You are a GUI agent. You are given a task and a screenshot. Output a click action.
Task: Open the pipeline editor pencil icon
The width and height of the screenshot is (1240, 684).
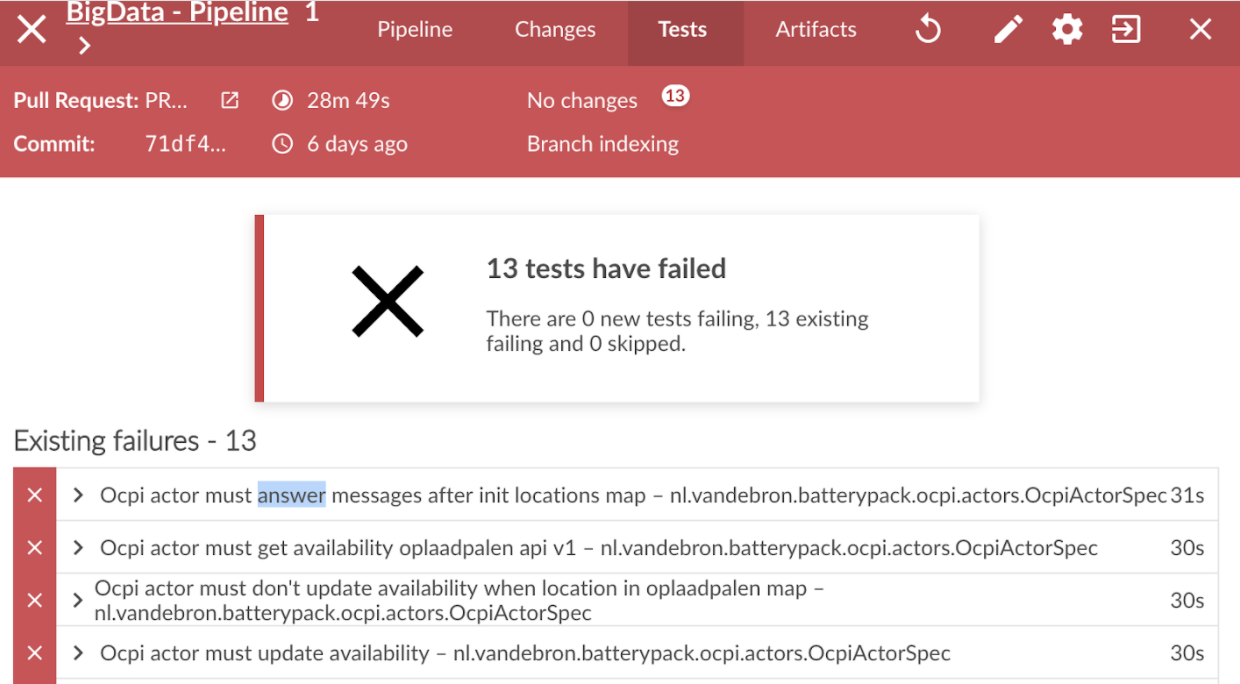pos(1008,30)
